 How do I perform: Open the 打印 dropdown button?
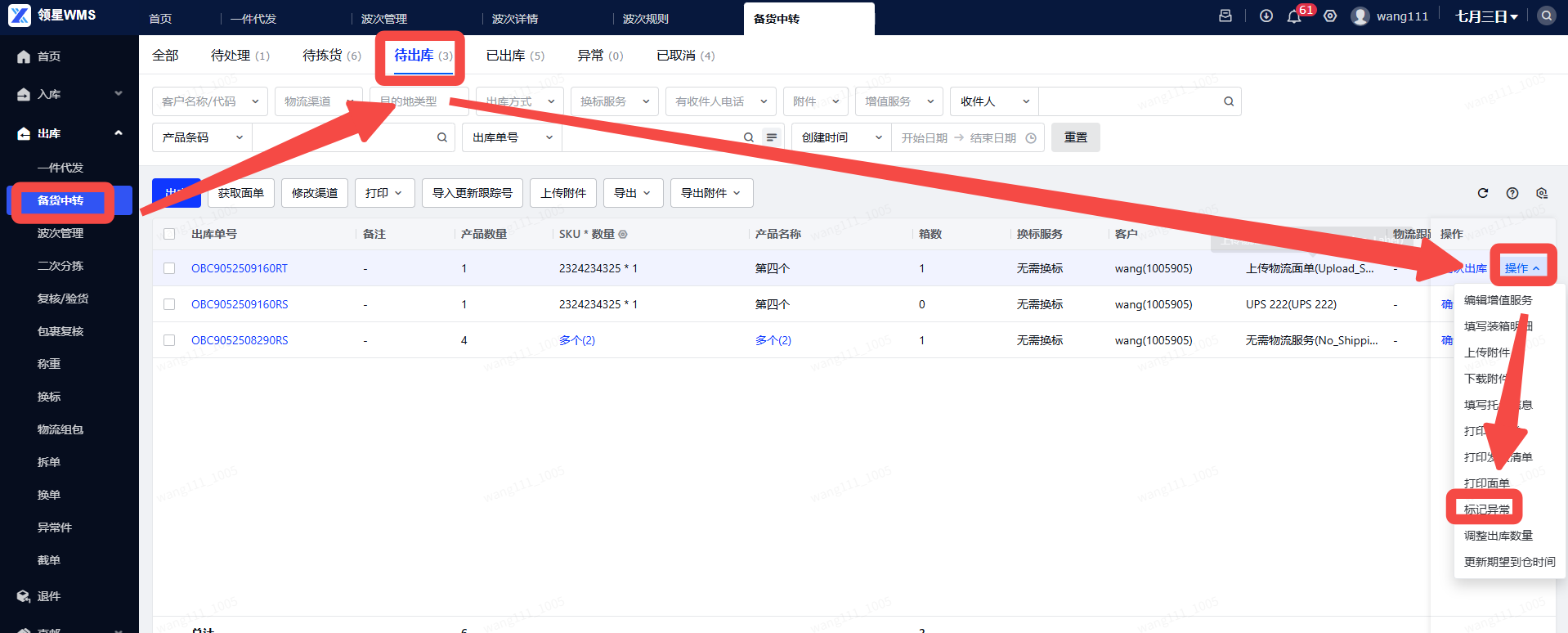coord(384,193)
